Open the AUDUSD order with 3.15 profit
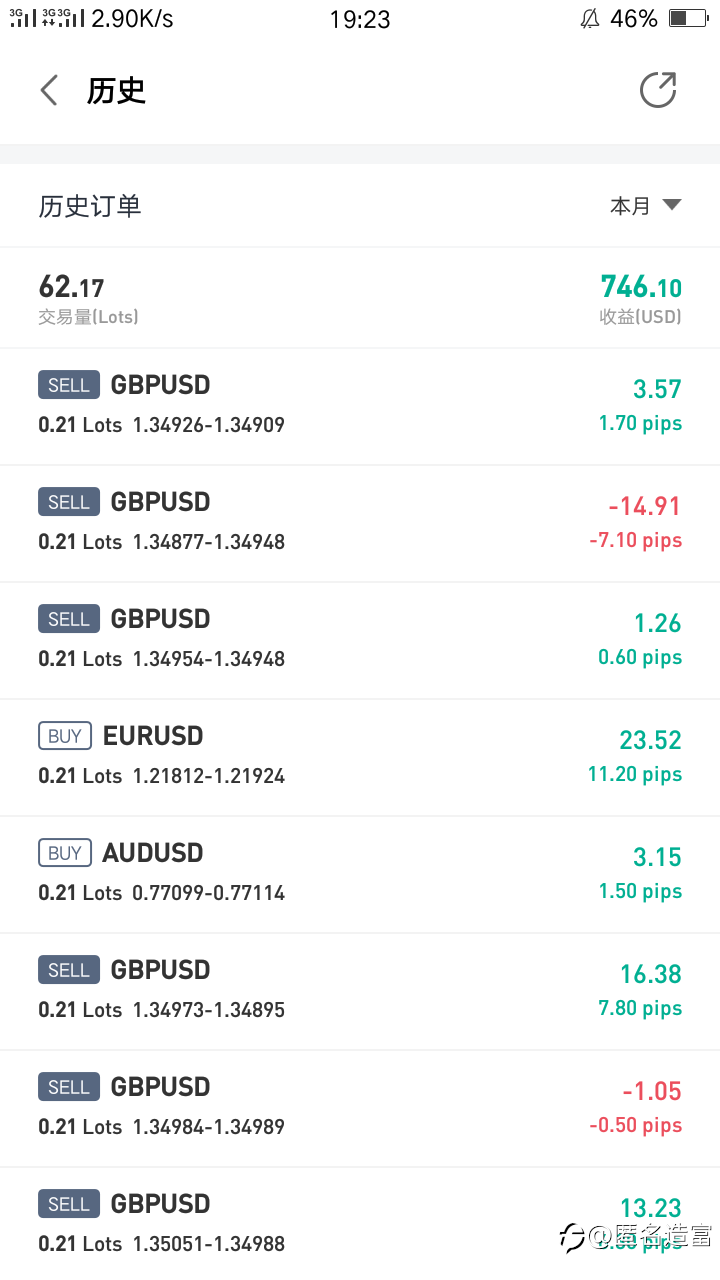 (360, 875)
